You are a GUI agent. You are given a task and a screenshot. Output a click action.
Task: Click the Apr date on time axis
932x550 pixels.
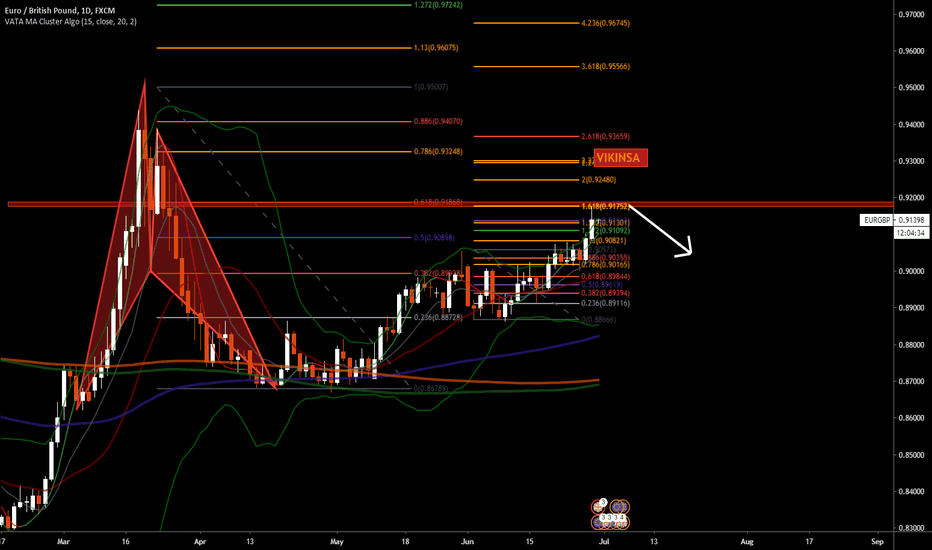tap(200, 542)
